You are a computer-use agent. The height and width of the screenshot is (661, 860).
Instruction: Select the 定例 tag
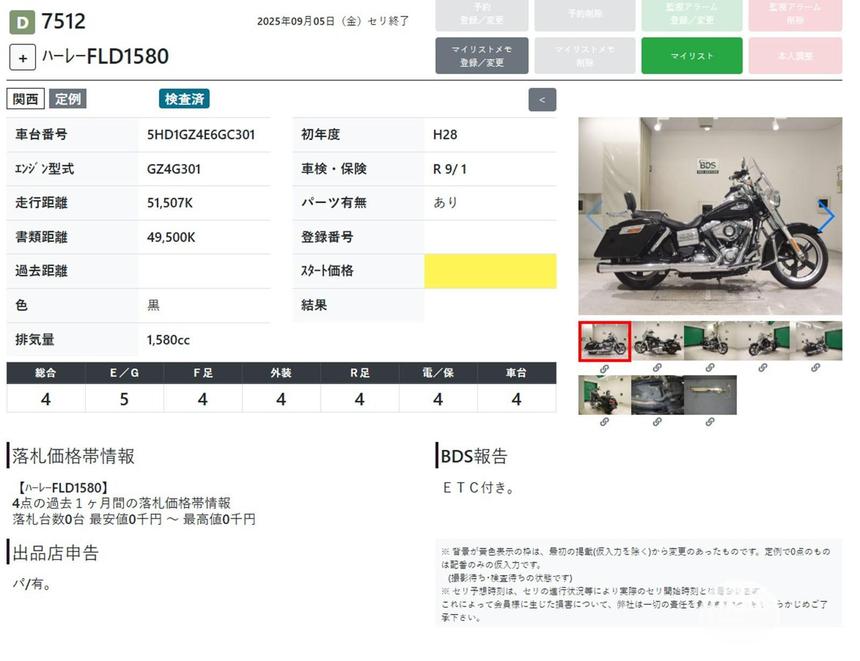click(x=68, y=99)
